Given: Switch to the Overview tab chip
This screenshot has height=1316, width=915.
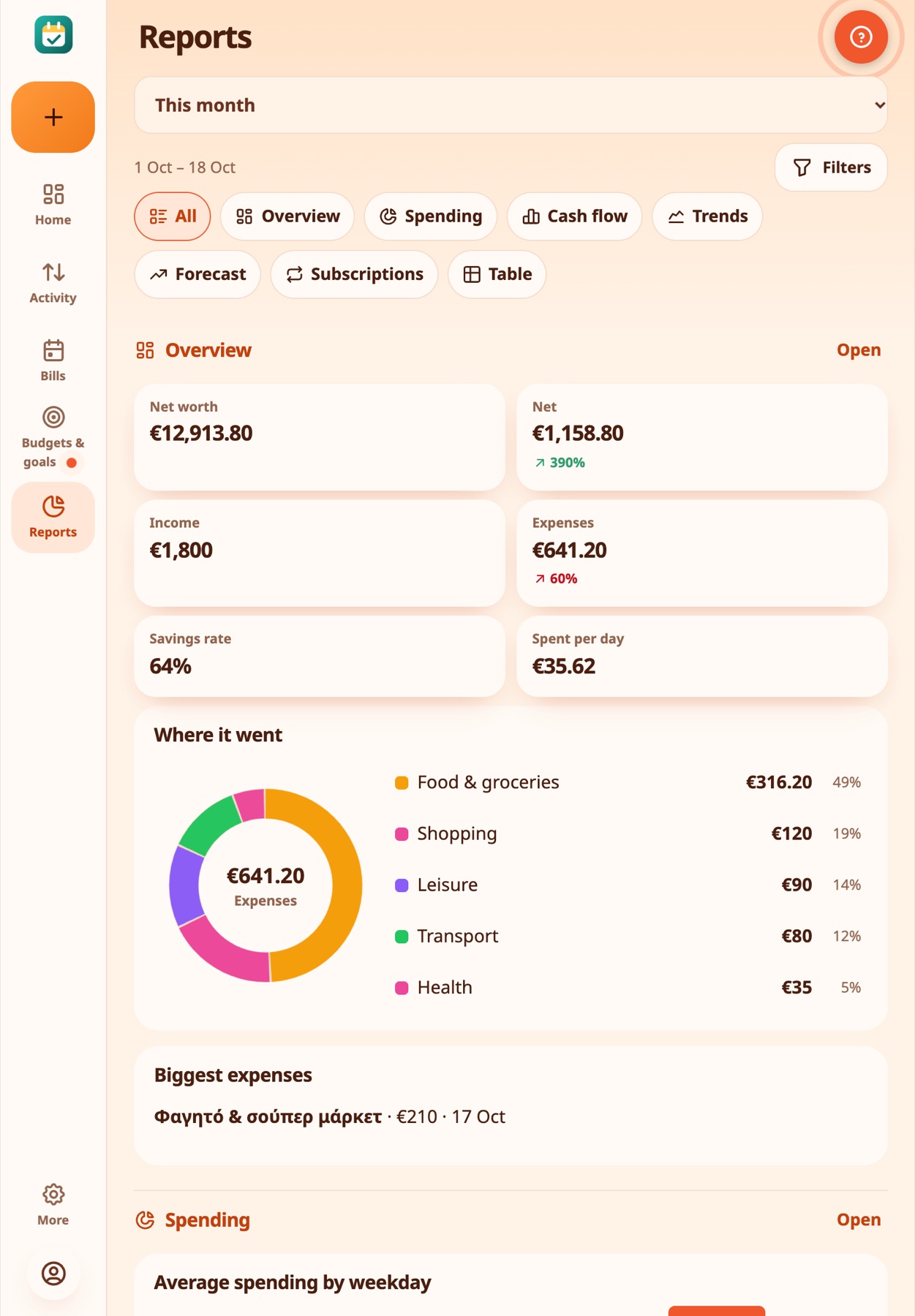Looking at the screenshot, I should point(287,216).
